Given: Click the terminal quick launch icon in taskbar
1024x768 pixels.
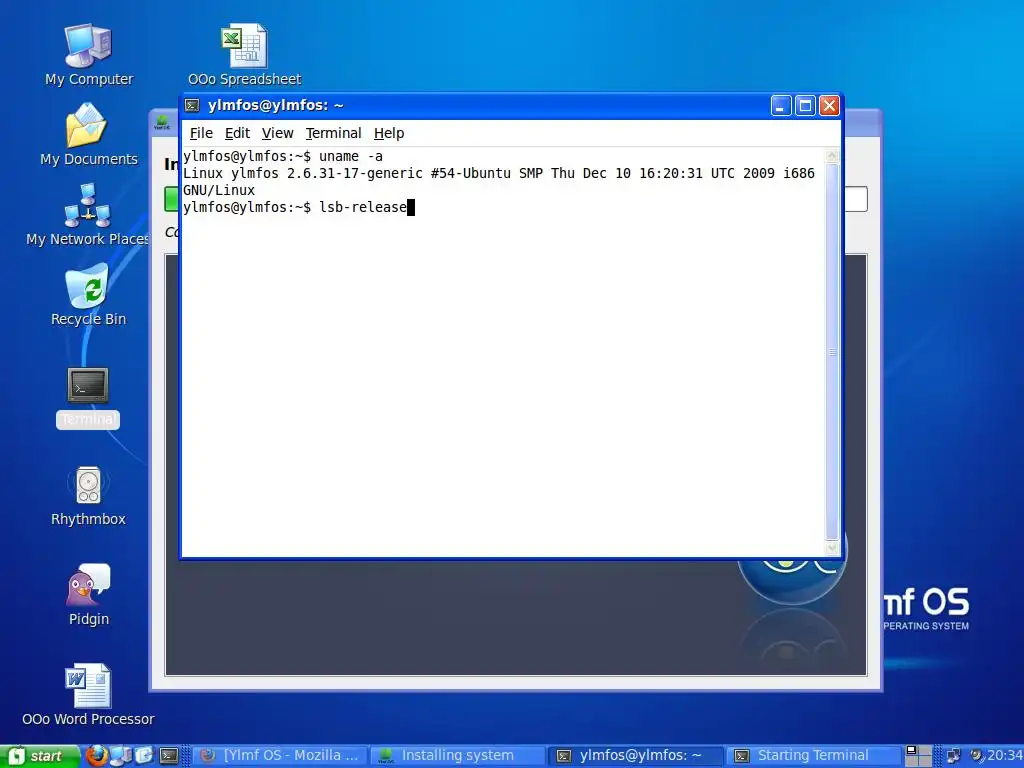Looking at the screenshot, I should 169,756.
